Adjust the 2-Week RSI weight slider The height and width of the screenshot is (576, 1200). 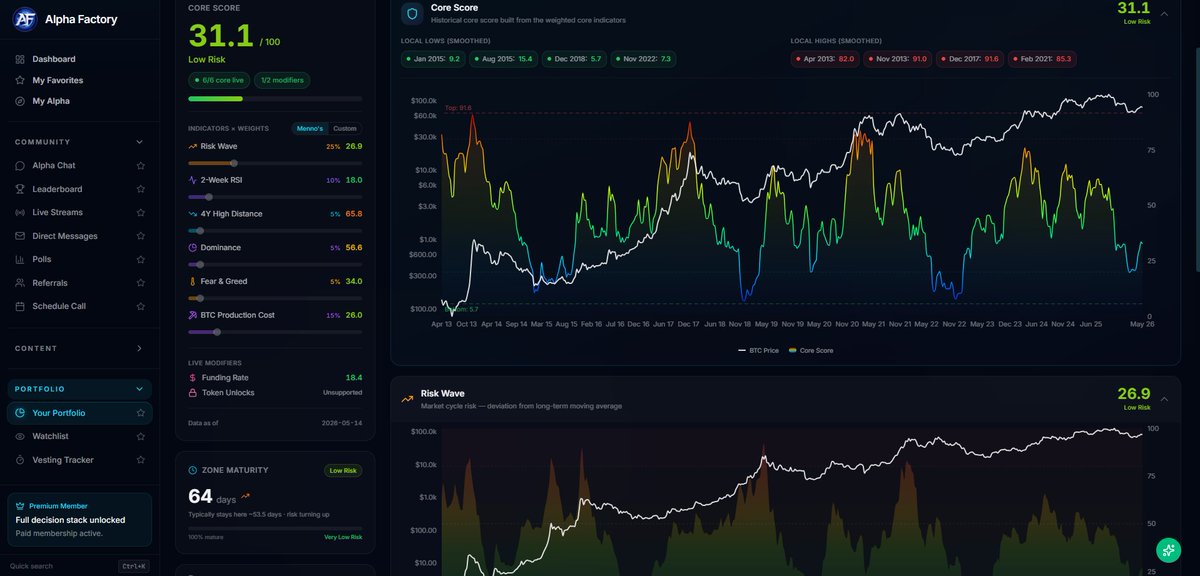275,197
